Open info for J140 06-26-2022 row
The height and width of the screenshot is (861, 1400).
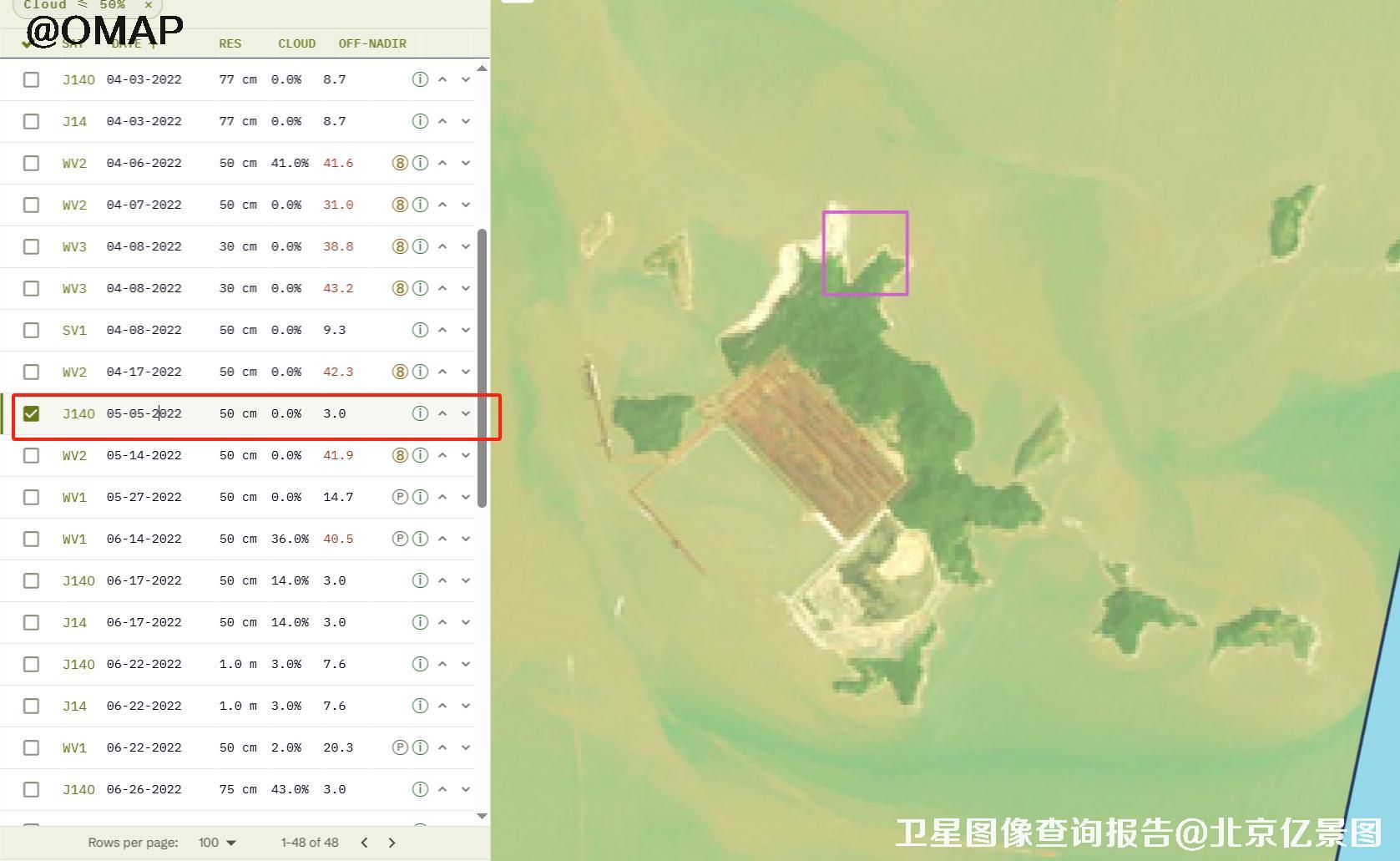pos(420,789)
